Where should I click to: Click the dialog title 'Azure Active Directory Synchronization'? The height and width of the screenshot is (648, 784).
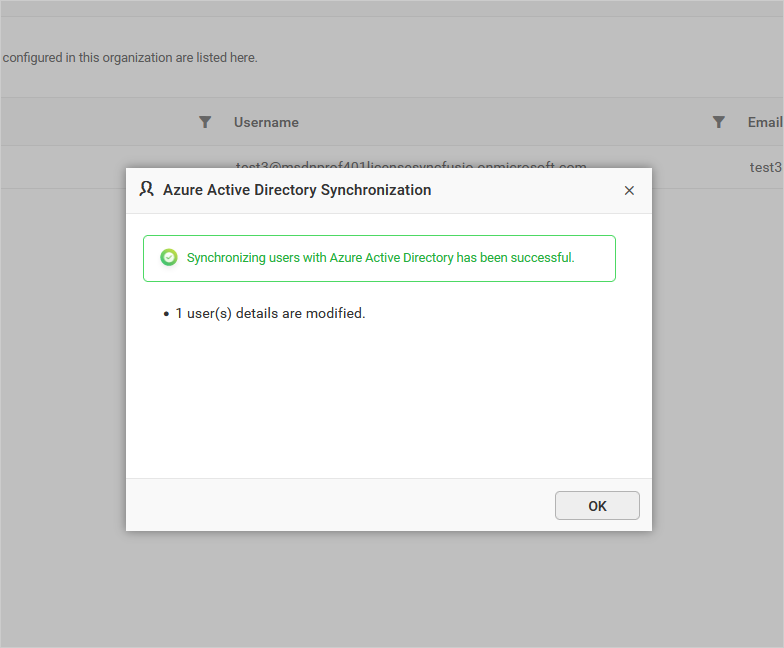coord(297,190)
